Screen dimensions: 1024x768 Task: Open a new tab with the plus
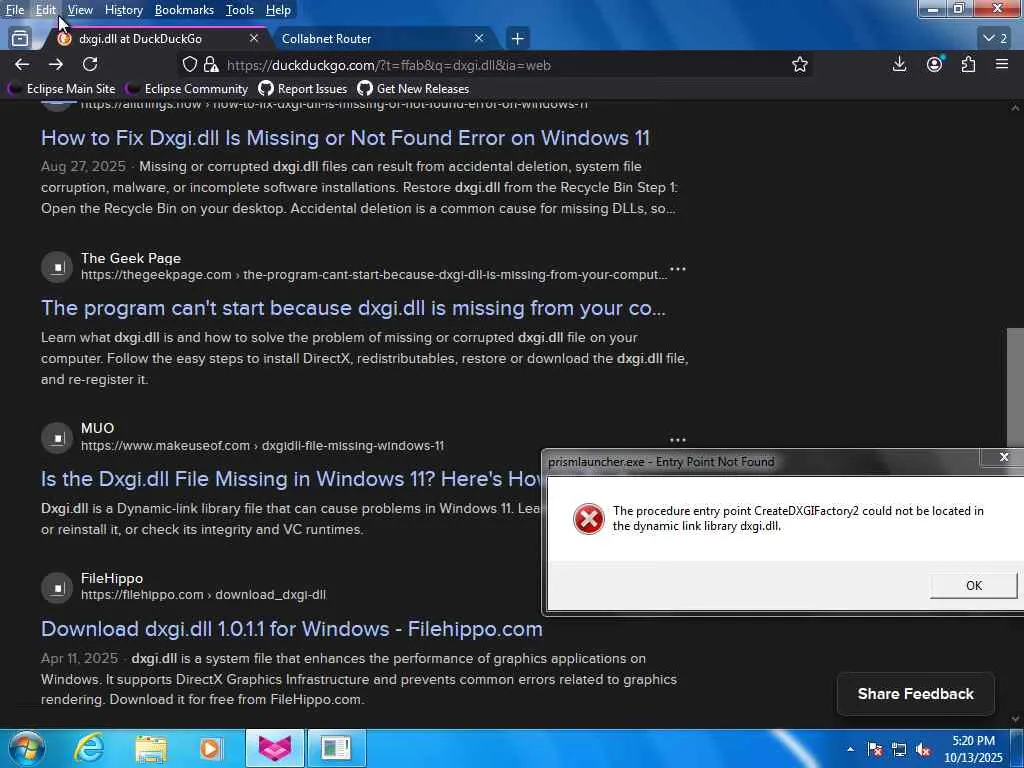tap(517, 39)
